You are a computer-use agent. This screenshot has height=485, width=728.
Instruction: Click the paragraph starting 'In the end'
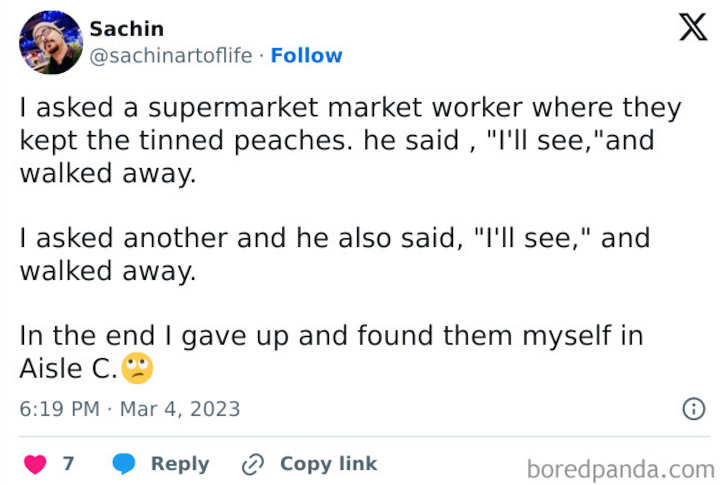330,351
